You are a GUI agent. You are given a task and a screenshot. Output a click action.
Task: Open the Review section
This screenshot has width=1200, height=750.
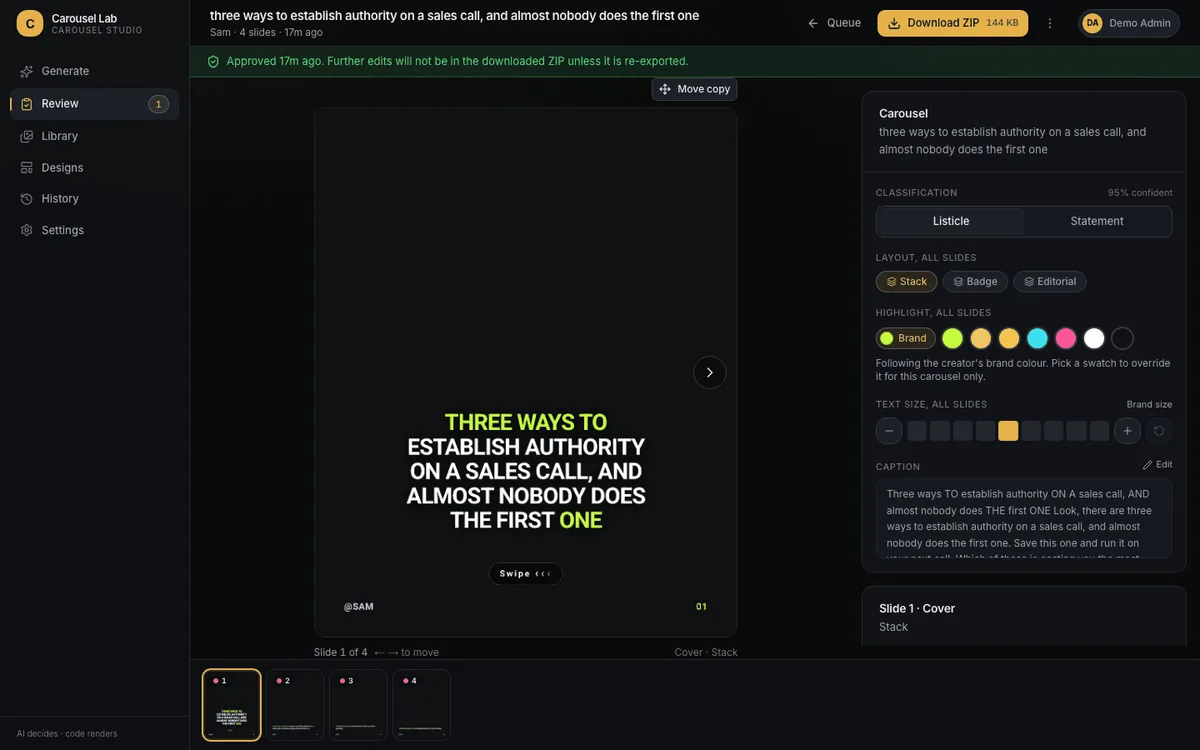point(94,104)
